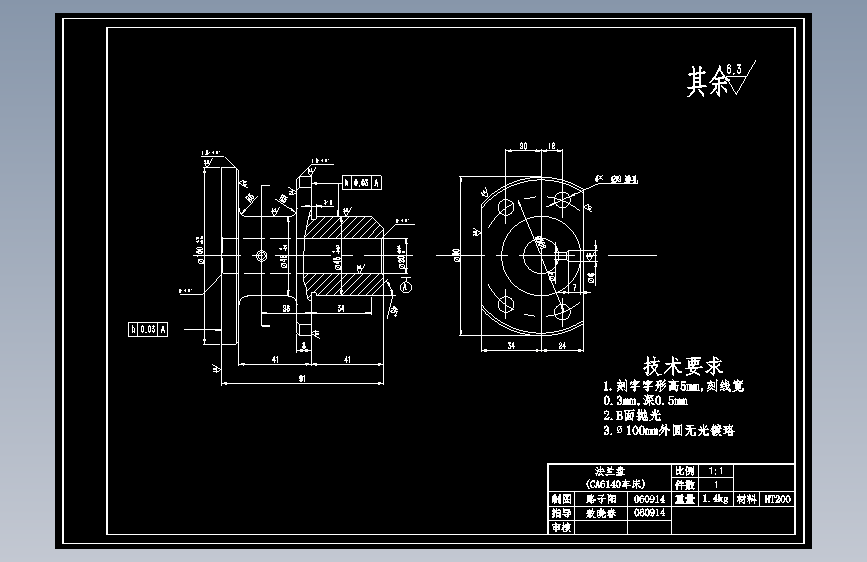
Task: Click the 6.3 surface roughness value
Action: coord(734,69)
